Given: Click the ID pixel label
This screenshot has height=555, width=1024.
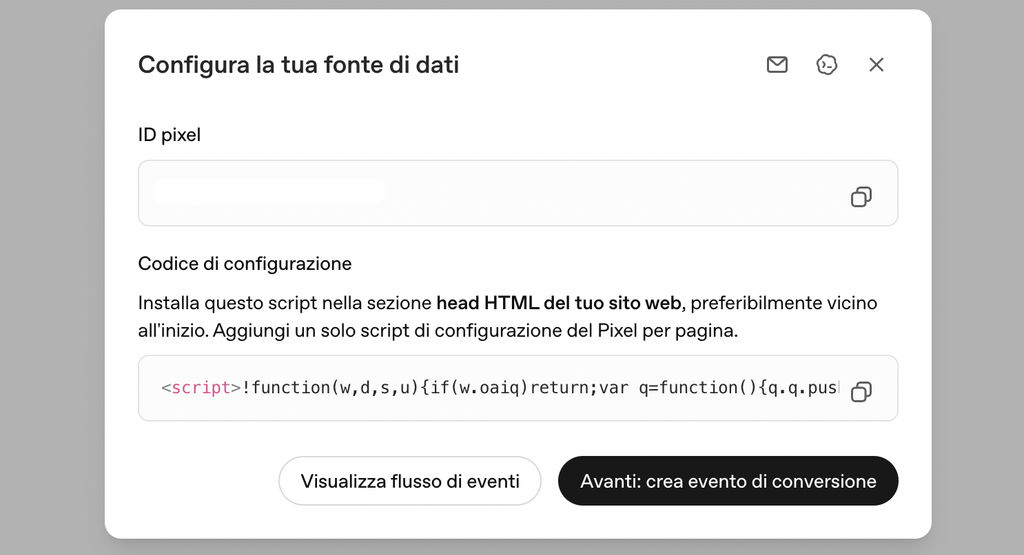Looking at the screenshot, I should tap(169, 135).
